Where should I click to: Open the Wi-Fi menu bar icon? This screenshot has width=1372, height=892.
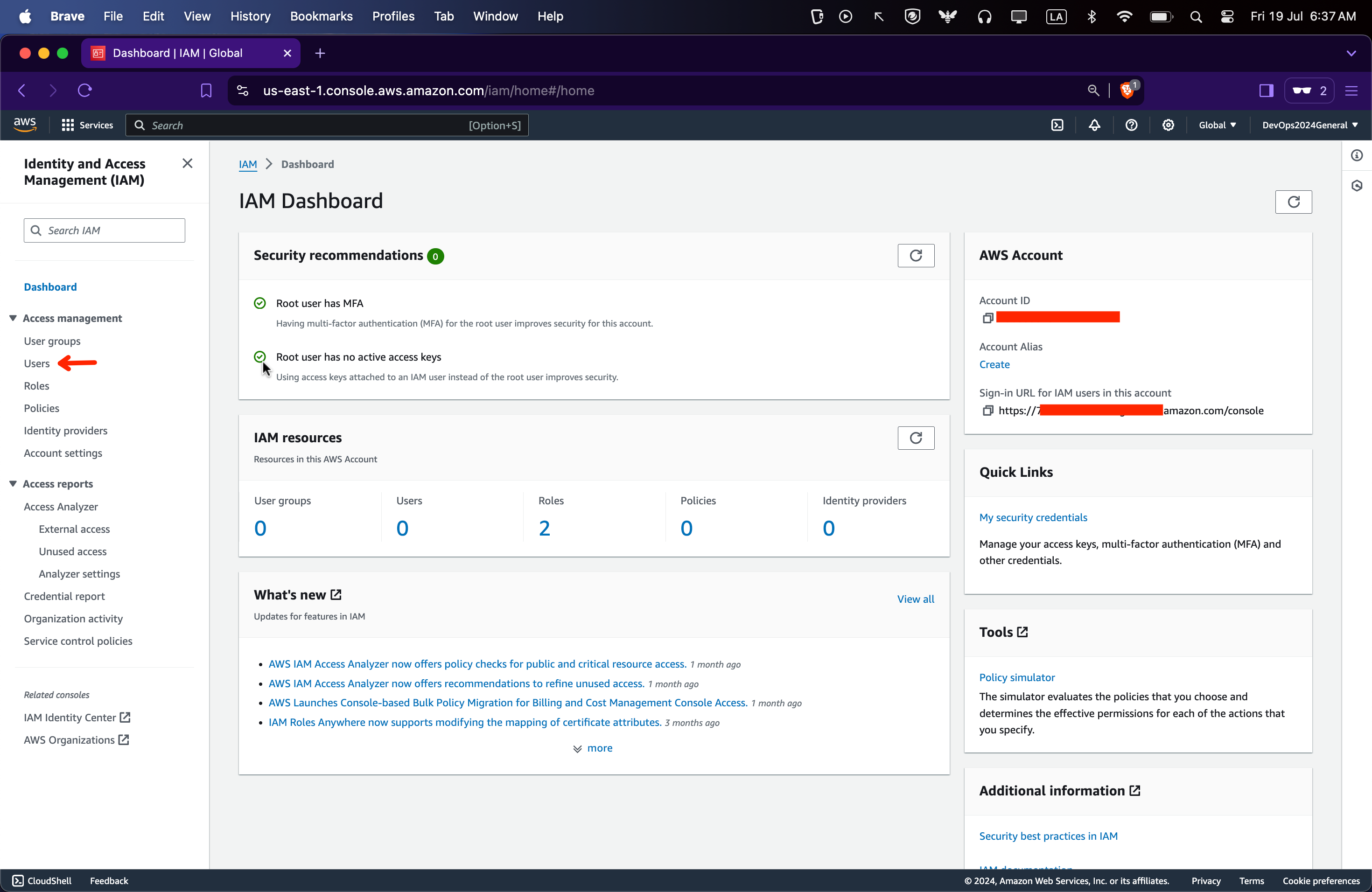1124,17
